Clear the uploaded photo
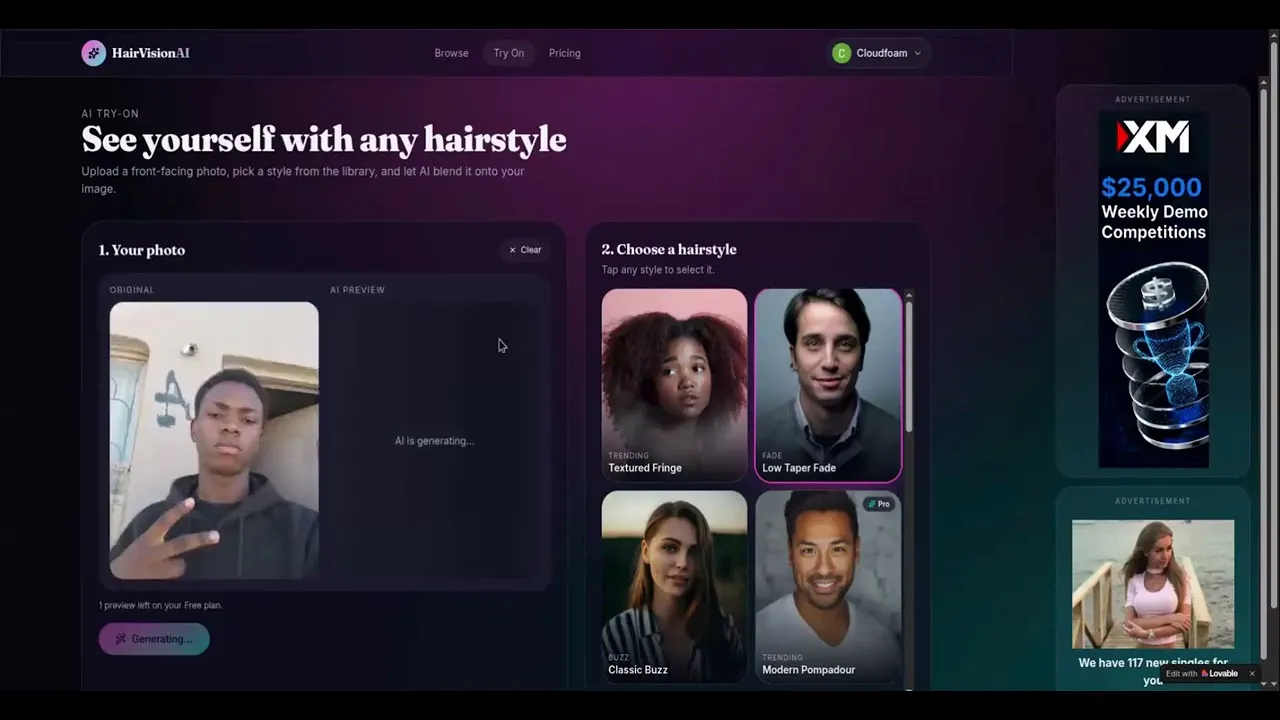Screen dimensions: 1280x720 point(525,250)
